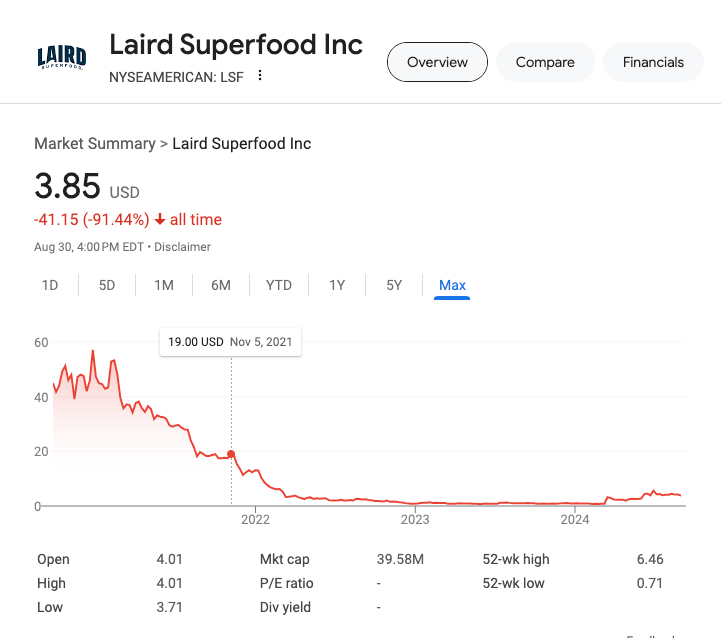This screenshot has height=638, width=721.
Task: Click the red down arrow icon
Action: tap(159, 220)
